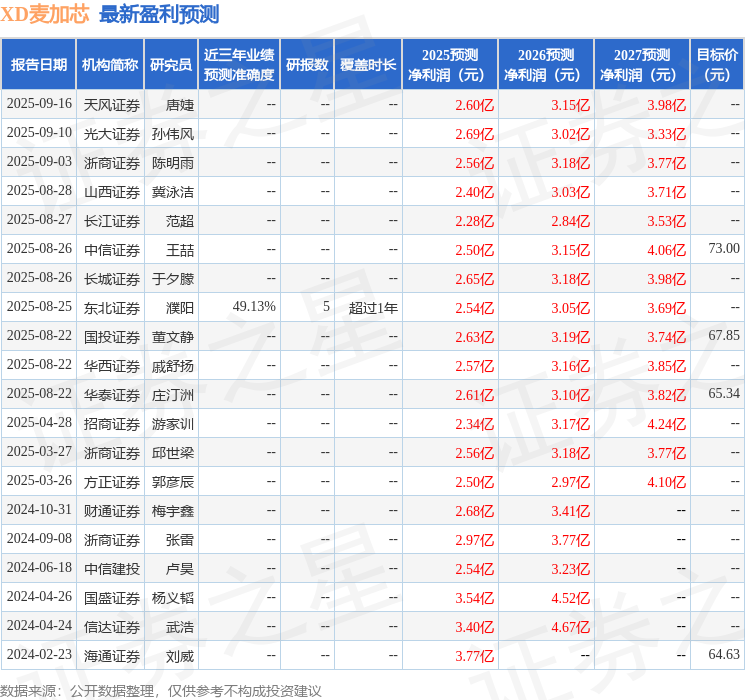
Task: Click the 海通证券 institution cell
Action: click(112, 656)
